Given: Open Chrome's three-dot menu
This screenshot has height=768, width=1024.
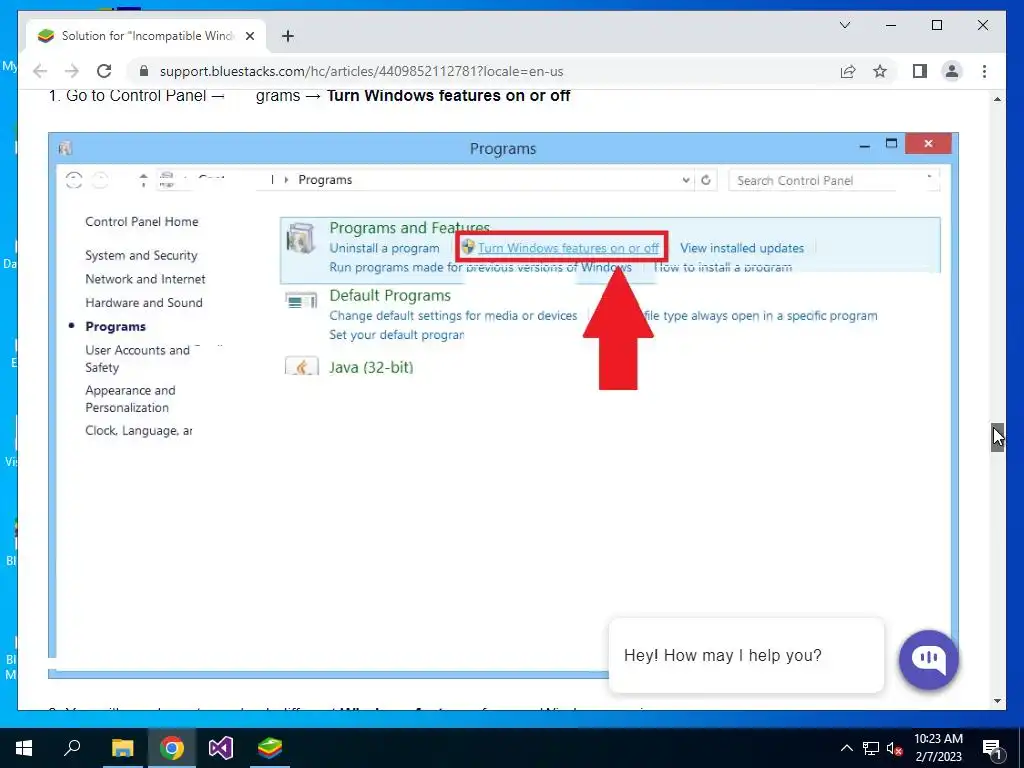Looking at the screenshot, I should click(x=984, y=71).
